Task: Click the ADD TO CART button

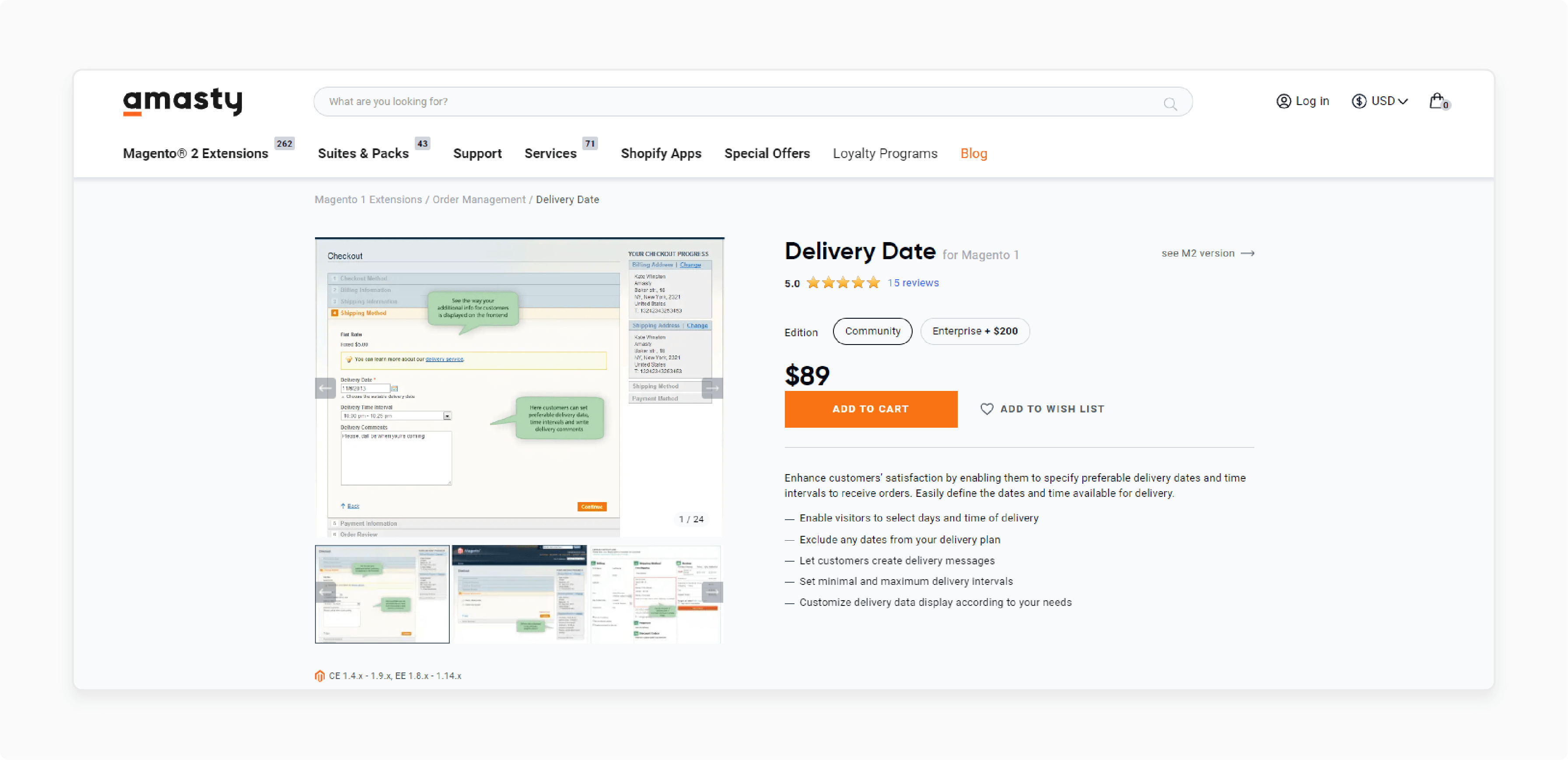Action: coord(871,409)
